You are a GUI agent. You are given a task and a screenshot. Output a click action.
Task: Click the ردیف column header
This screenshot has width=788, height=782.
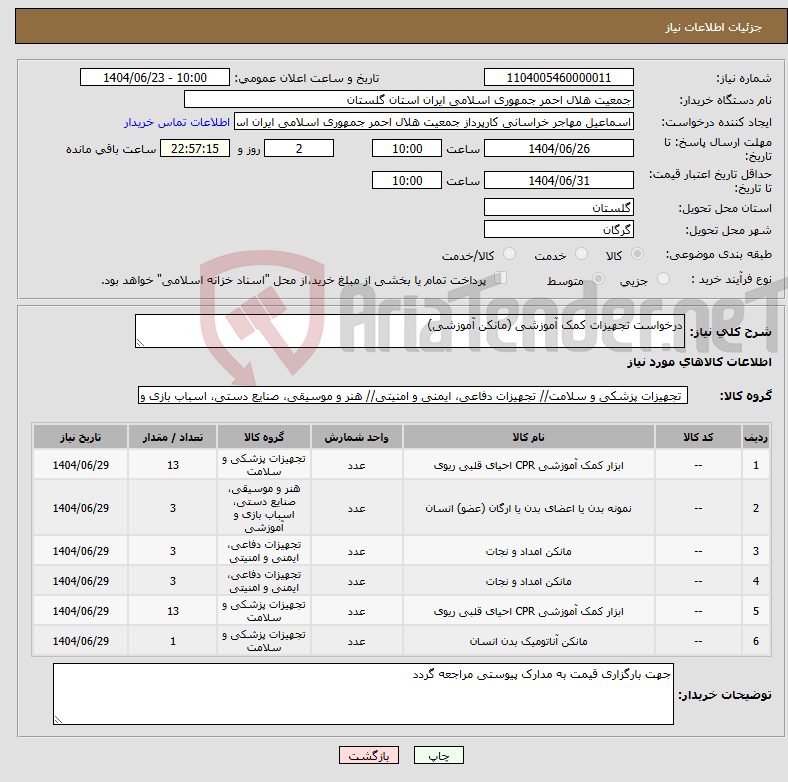pyautogui.click(x=755, y=437)
